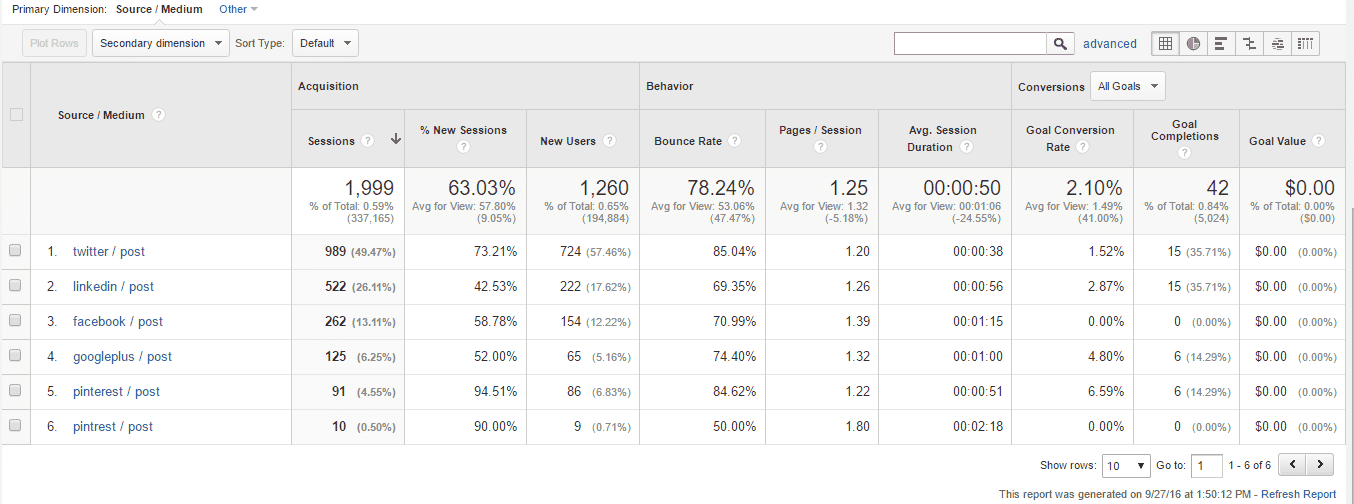Tick the checkbox for twitter / post row
Image resolution: width=1354 pixels, height=504 pixels.
(15, 251)
